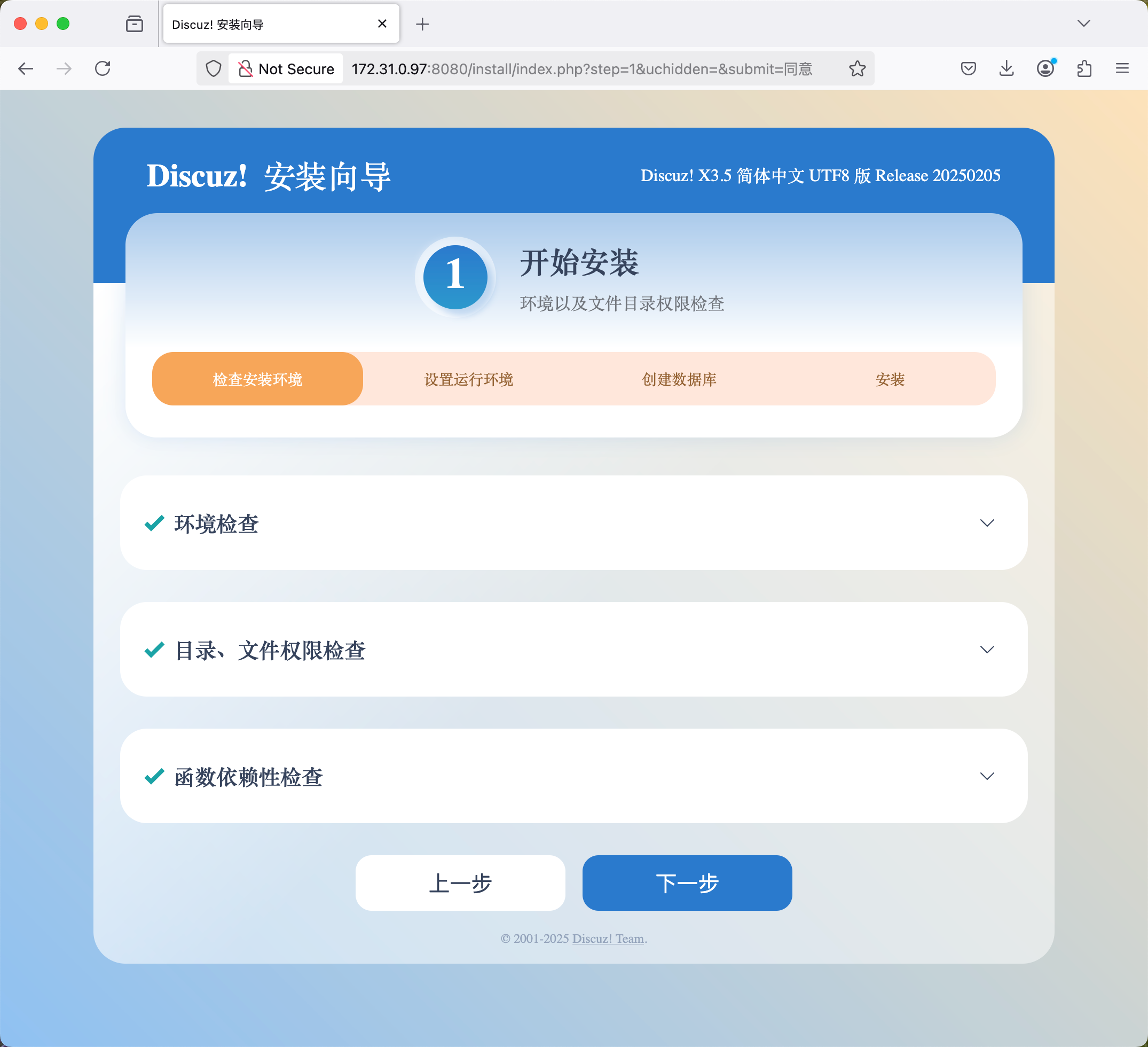Open the extensions puzzle icon
The width and height of the screenshot is (1148, 1047).
click(1083, 69)
